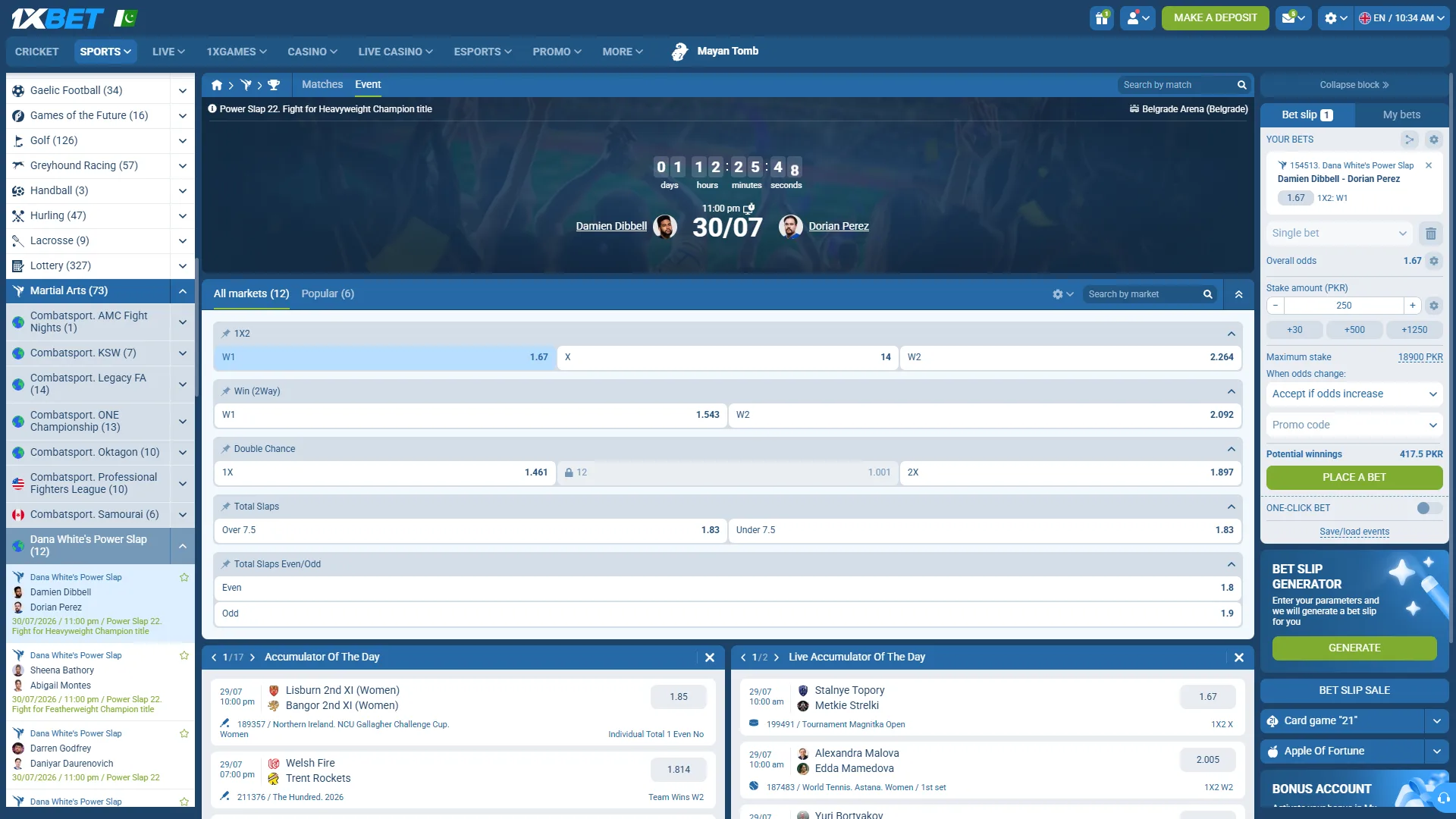Go to home breadcrumb icon
This screenshot has height=819, width=1456.
pos(217,85)
